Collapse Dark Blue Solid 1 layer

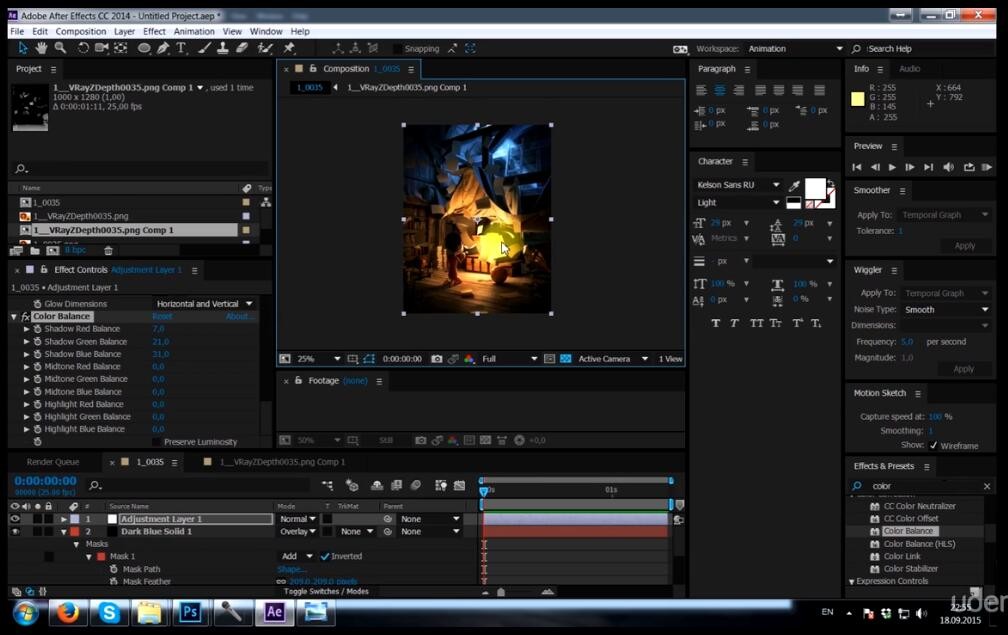tap(64, 532)
